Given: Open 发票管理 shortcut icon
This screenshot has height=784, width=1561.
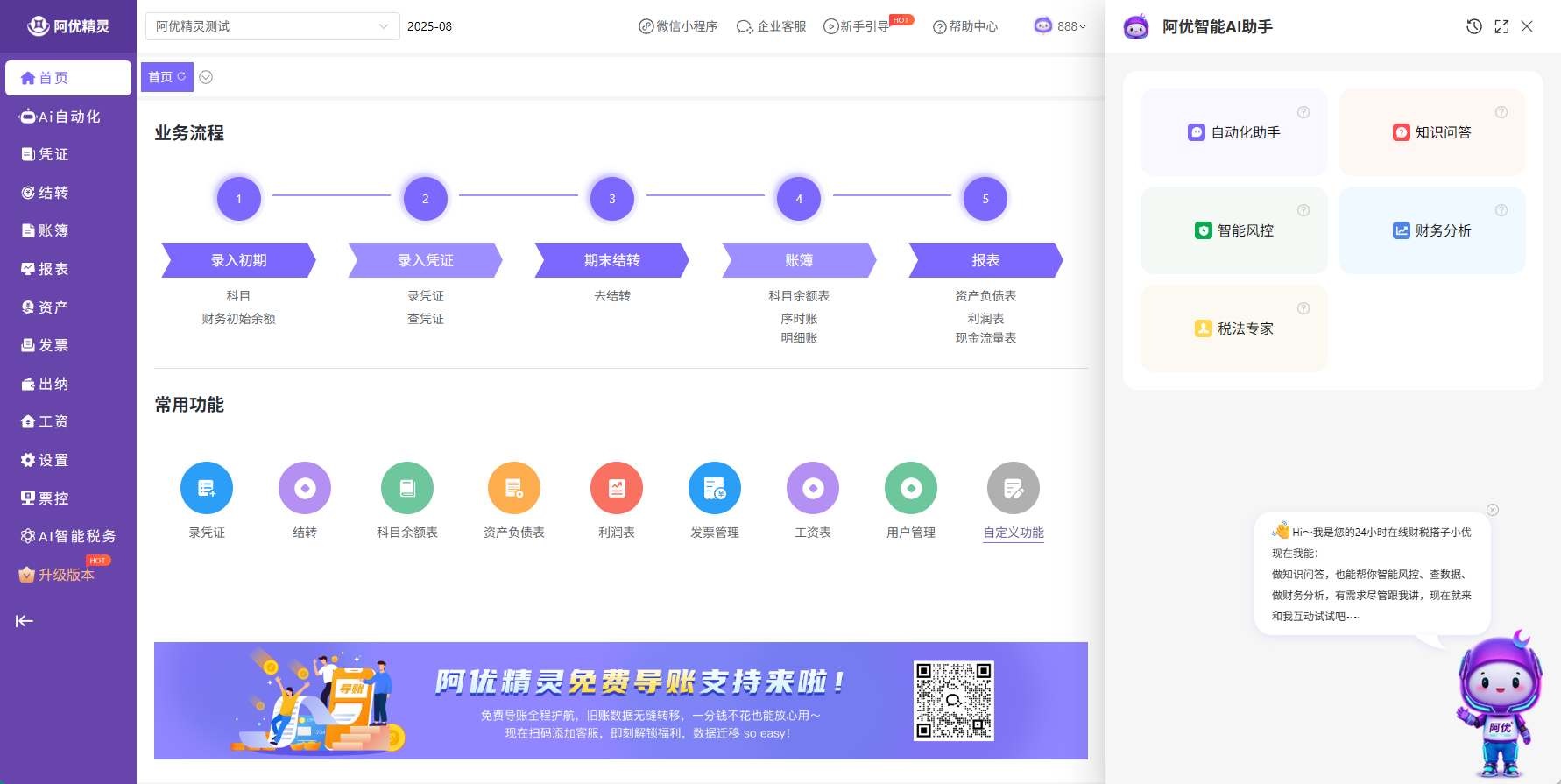Looking at the screenshot, I should pos(715,488).
